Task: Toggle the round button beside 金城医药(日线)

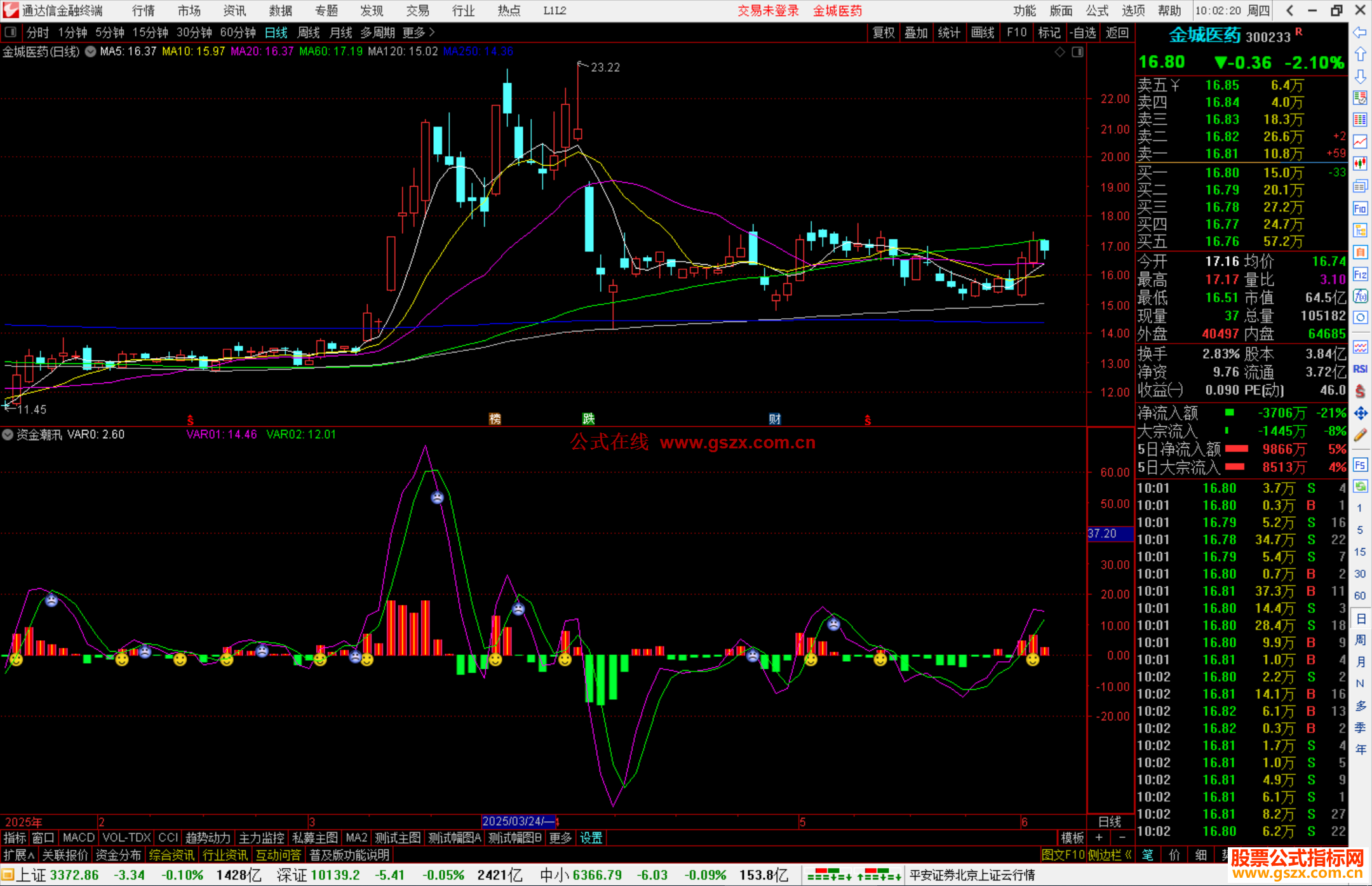Action: [x=91, y=51]
